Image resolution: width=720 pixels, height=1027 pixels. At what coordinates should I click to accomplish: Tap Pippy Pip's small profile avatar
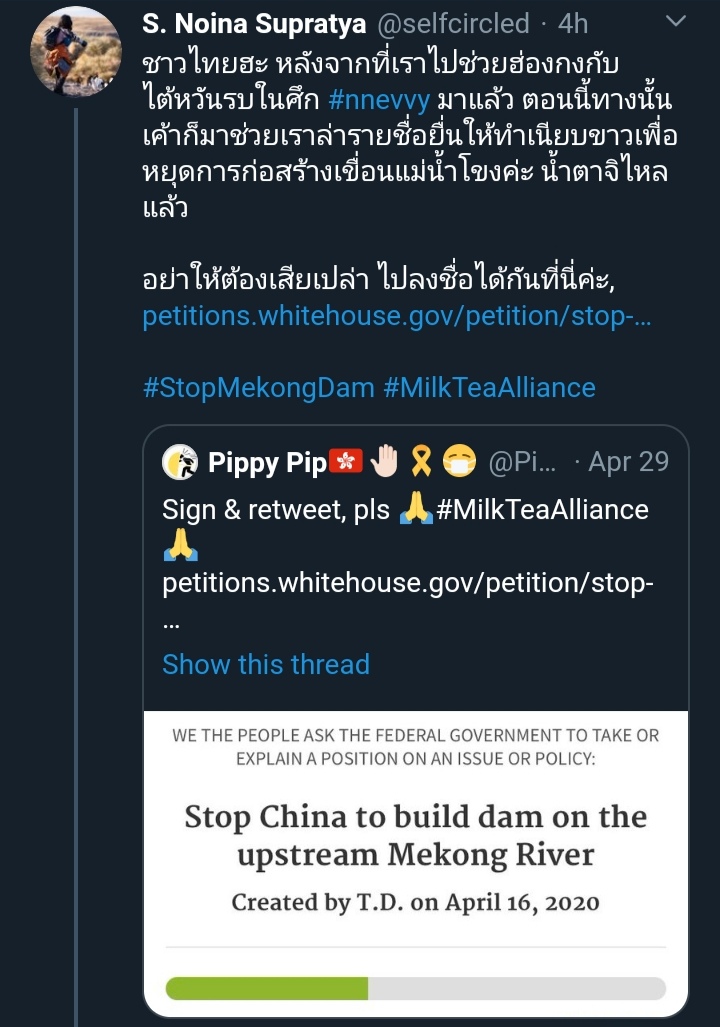pos(181,461)
